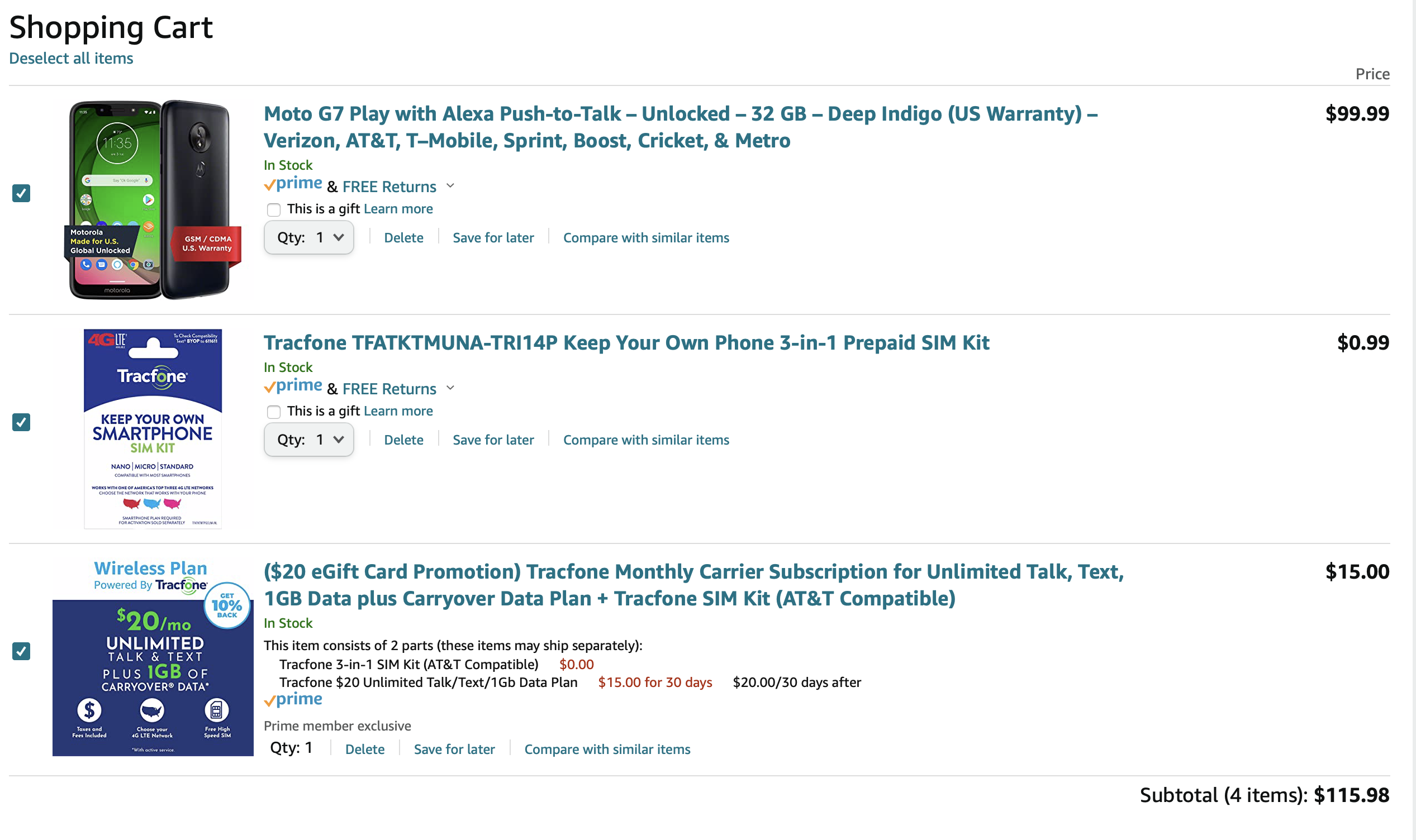Click the Prime logo under Tracfone subscription
The width and height of the screenshot is (1416, 840).
[293, 700]
